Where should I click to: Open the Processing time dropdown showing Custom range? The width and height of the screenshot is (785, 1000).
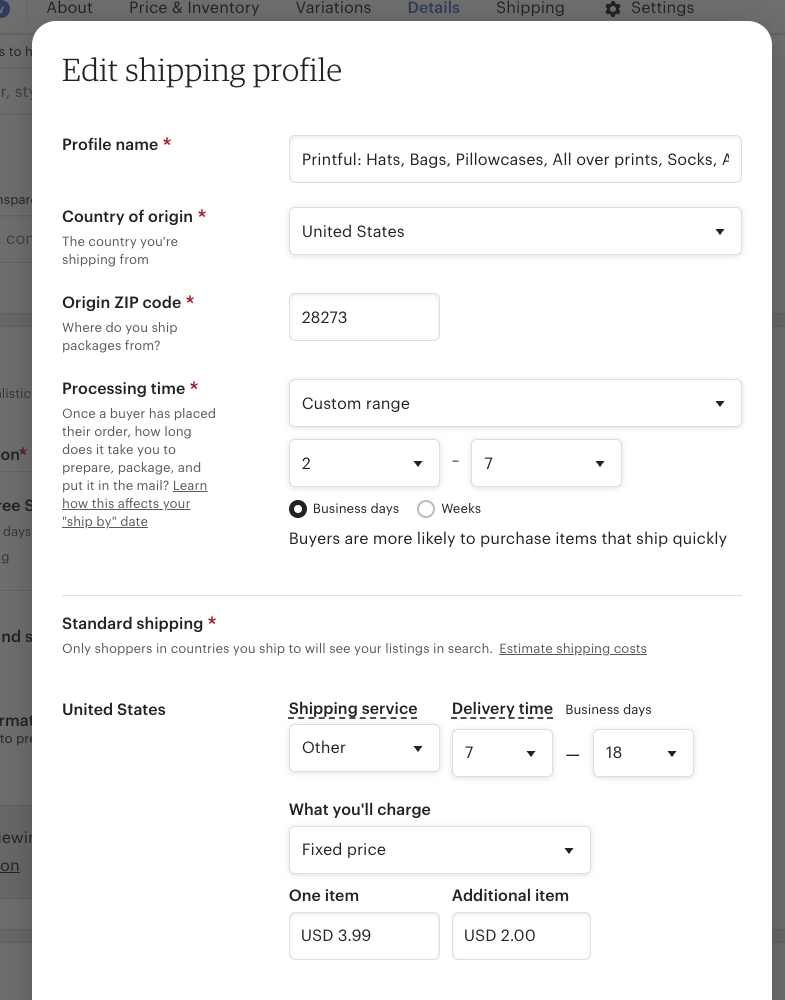tap(515, 402)
